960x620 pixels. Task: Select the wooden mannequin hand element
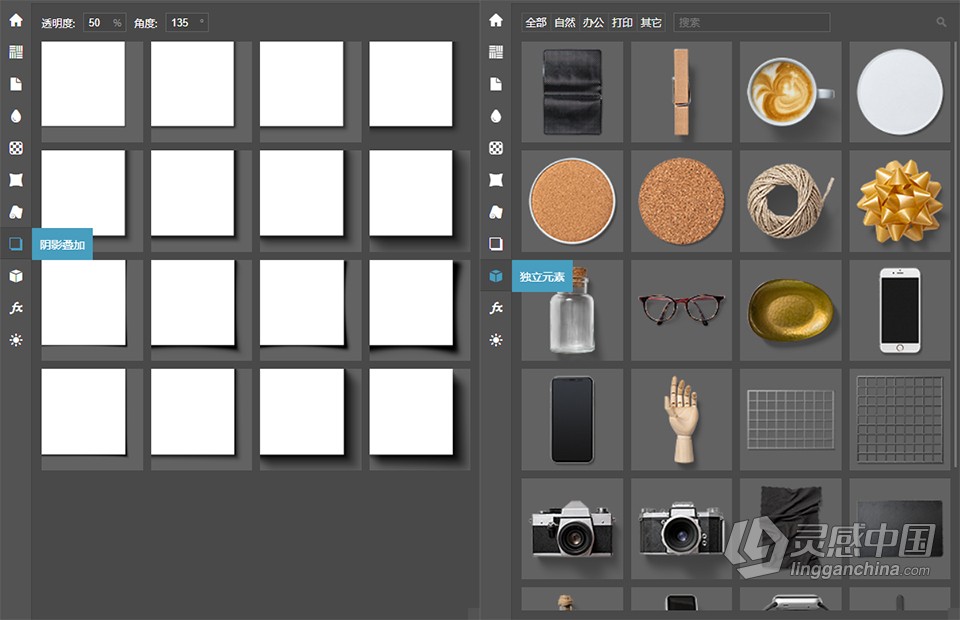coord(681,419)
